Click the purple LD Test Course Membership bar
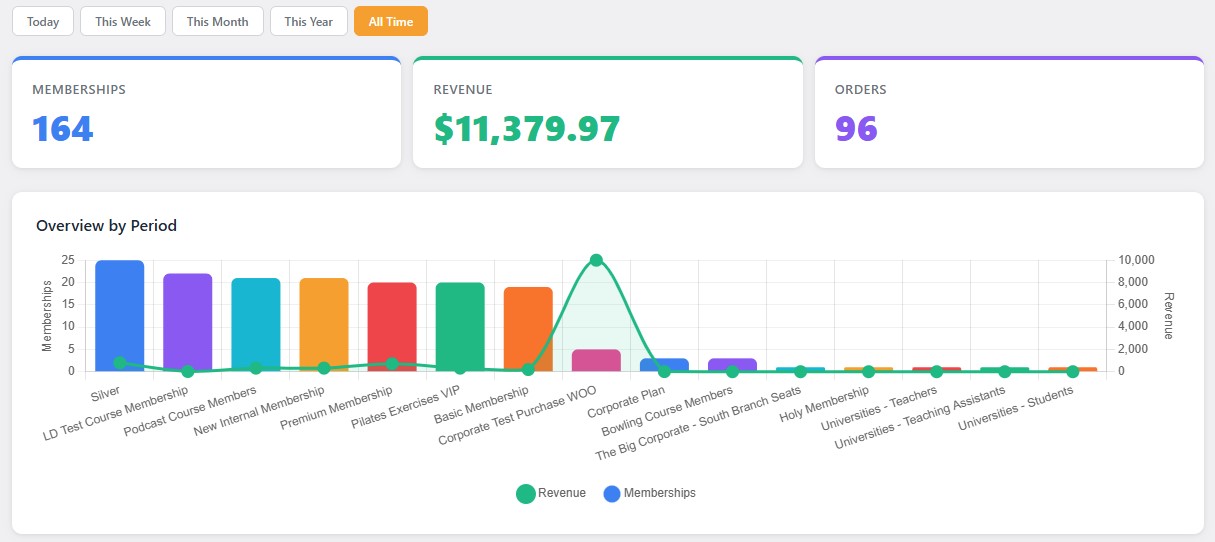The height and width of the screenshot is (542, 1215). (188, 320)
